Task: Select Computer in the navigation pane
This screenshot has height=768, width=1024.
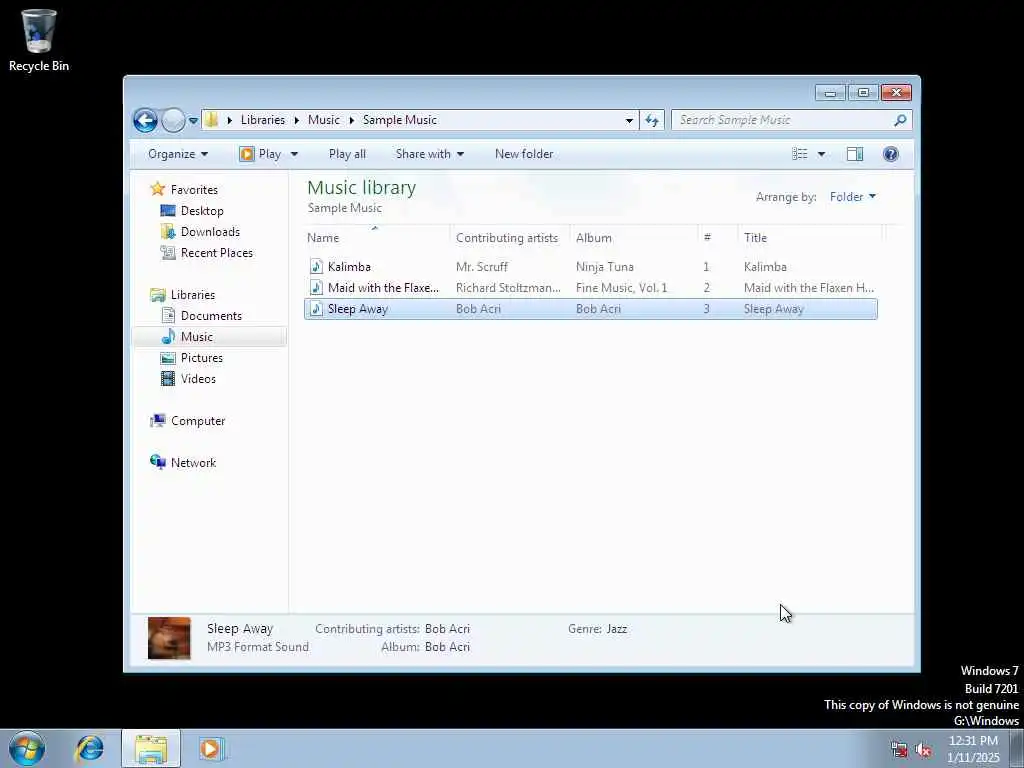Action: [x=198, y=421]
